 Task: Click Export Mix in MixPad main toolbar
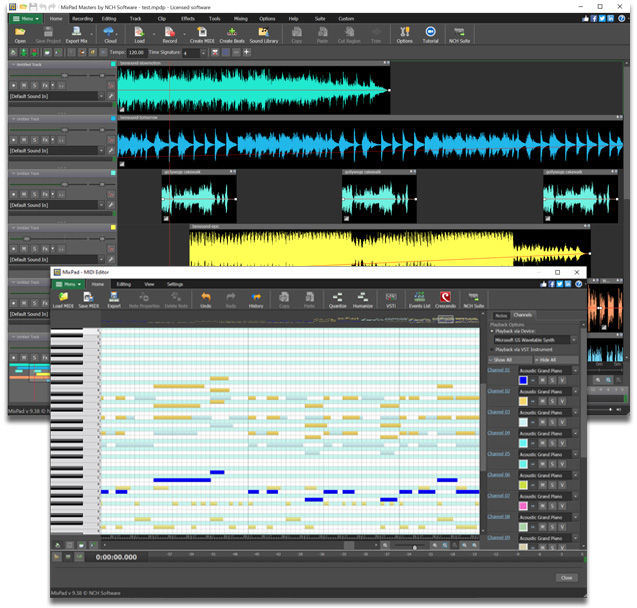pos(76,35)
